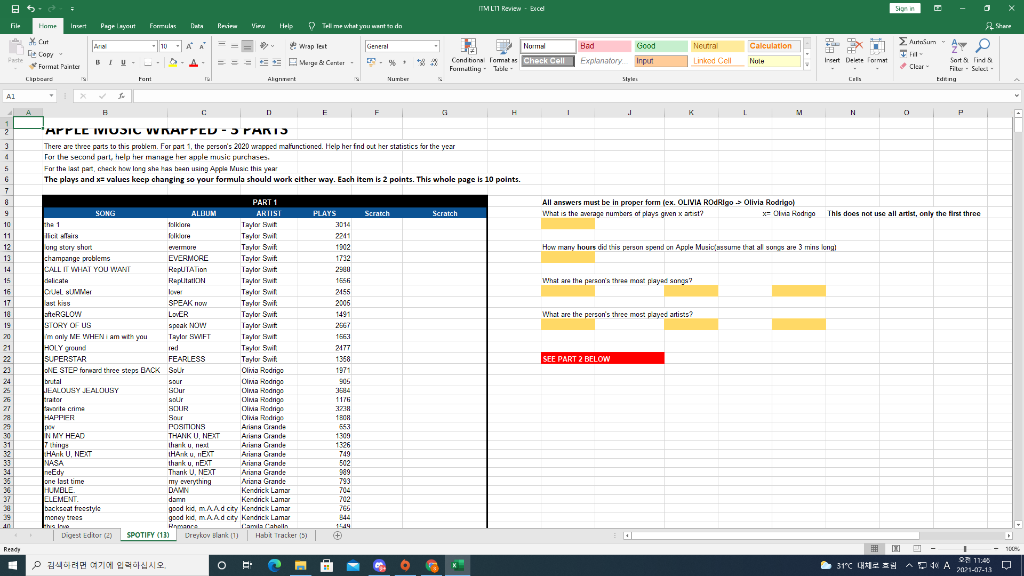Switch to Habit Tracker (5) sheet

click(x=281, y=535)
